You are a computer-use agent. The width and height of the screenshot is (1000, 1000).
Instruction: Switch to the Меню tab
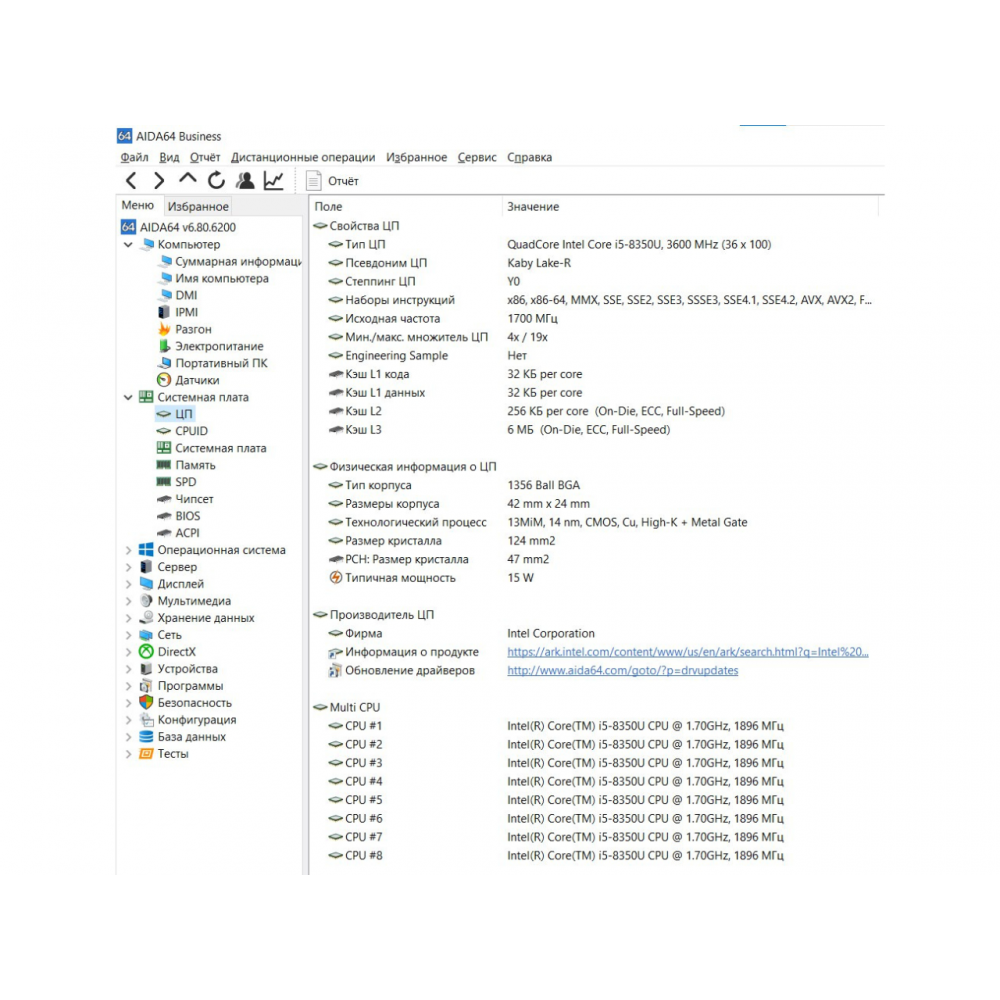pos(138,205)
